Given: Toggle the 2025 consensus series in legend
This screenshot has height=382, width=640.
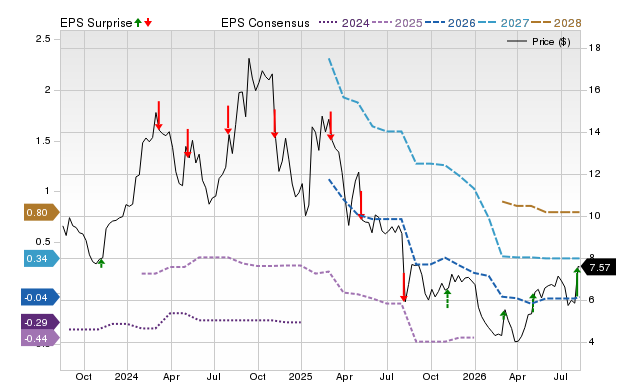Looking at the screenshot, I should point(397,23).
